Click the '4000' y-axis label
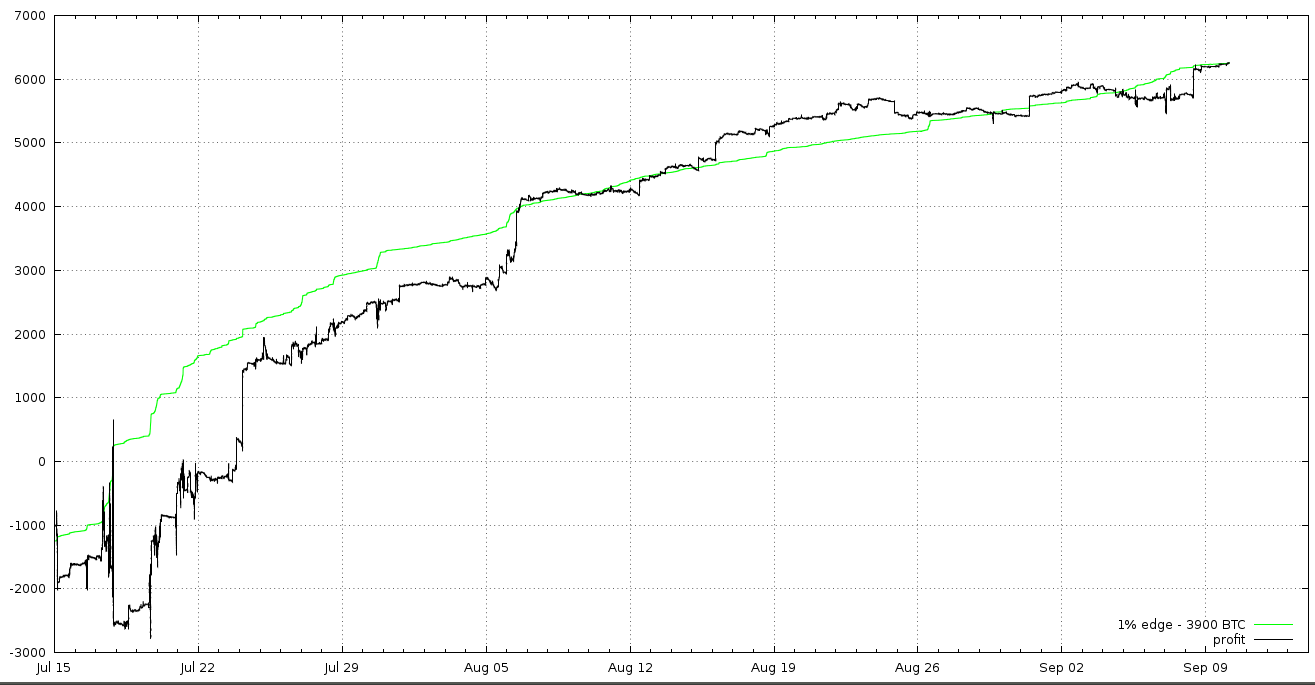The width and height of the screenshot is (1315, 685). click(31, 207)
